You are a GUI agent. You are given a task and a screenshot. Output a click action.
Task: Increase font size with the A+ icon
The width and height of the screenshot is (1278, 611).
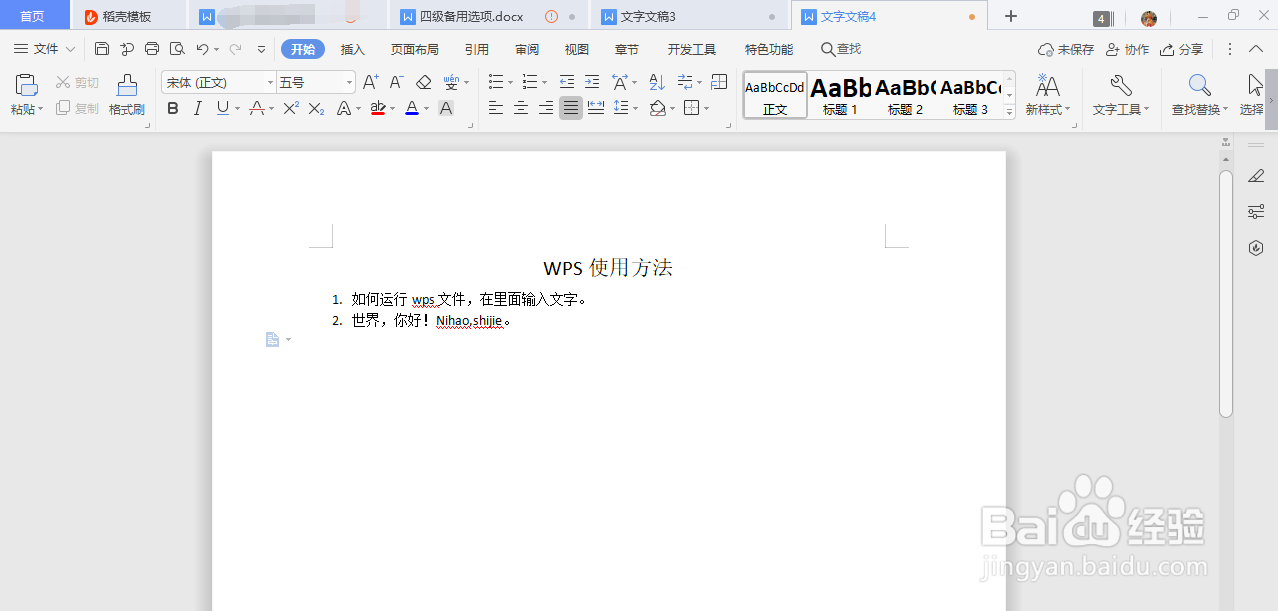[x=370, y=82]
